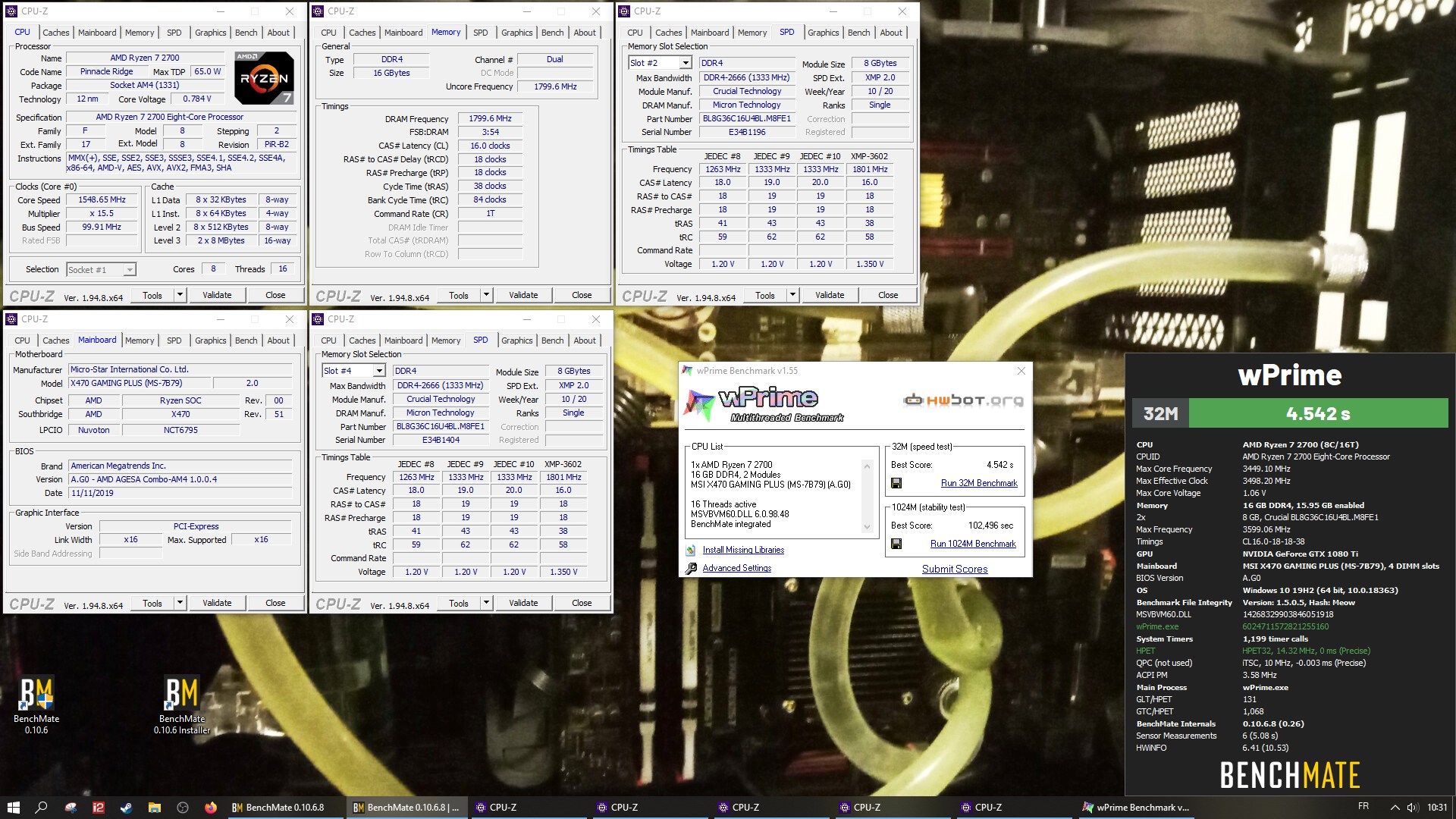Click the wrench icon beside Advanced Settings
The width and height of the screenshot is (1456, 819).
pos(690,568)
